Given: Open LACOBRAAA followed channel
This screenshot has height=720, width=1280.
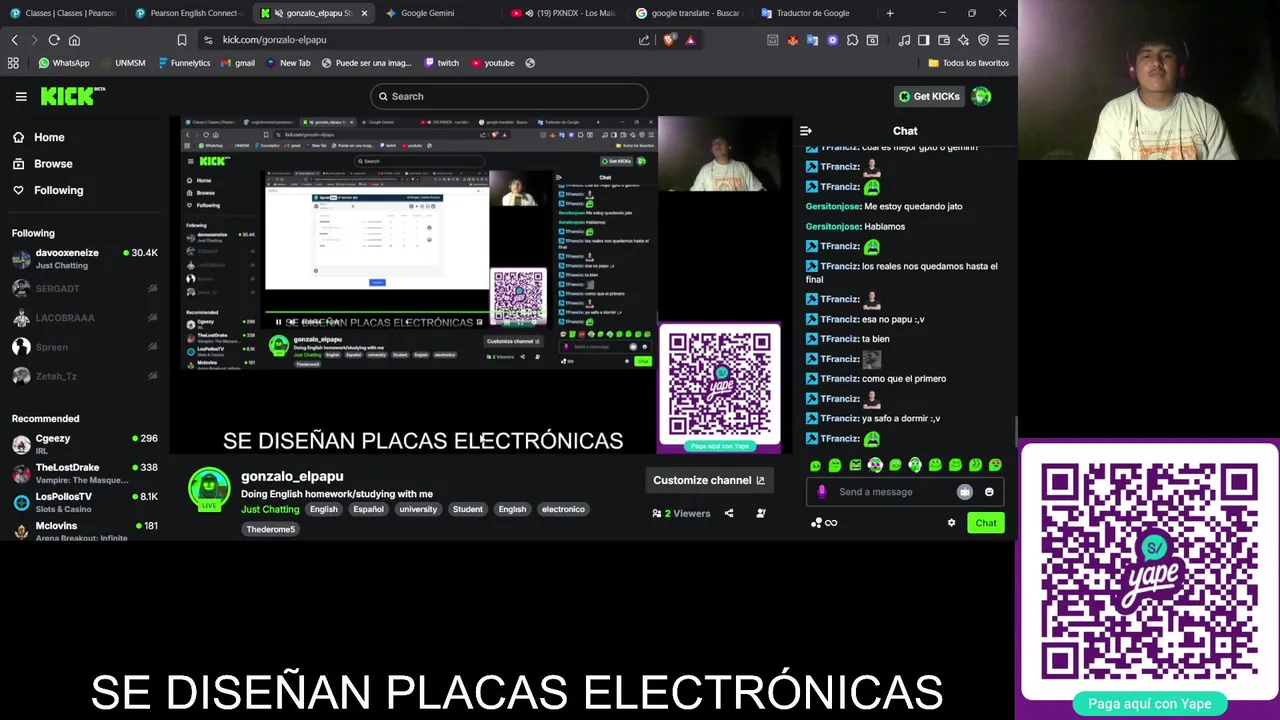Looking at the screenshot, I should coord(85,318).
